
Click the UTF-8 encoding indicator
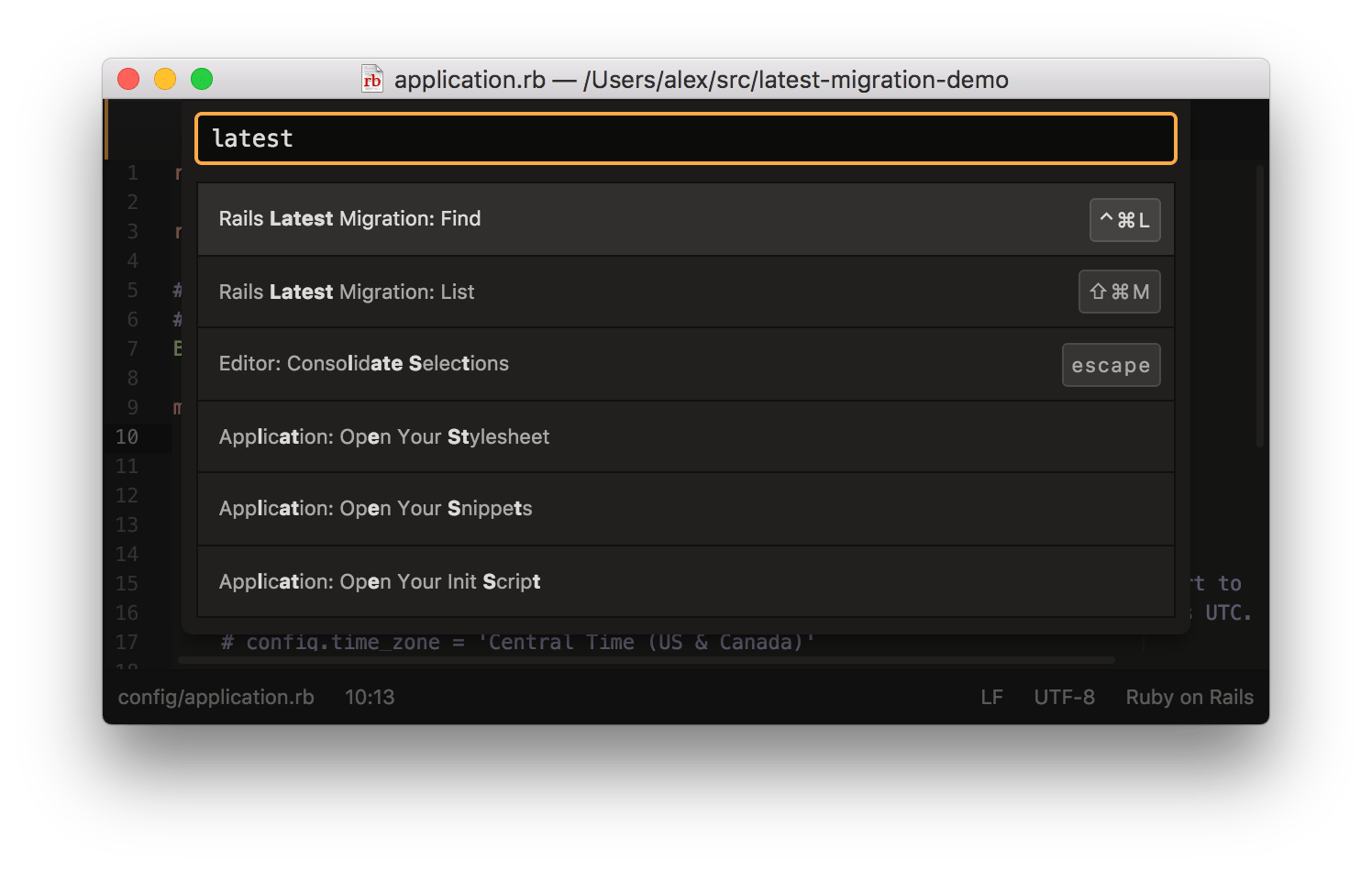(x=1064, y=697)
